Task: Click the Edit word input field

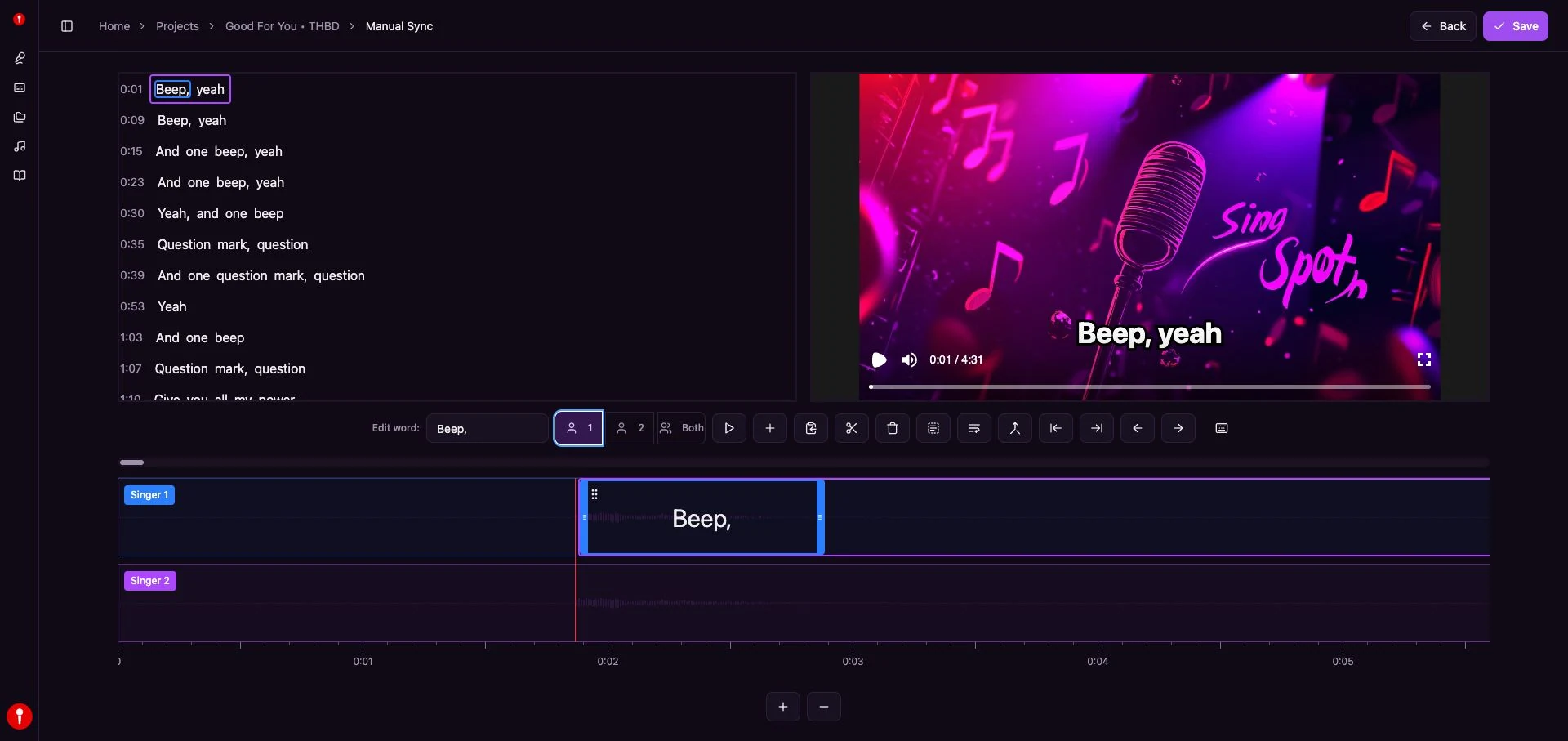Action: (487, 428)
